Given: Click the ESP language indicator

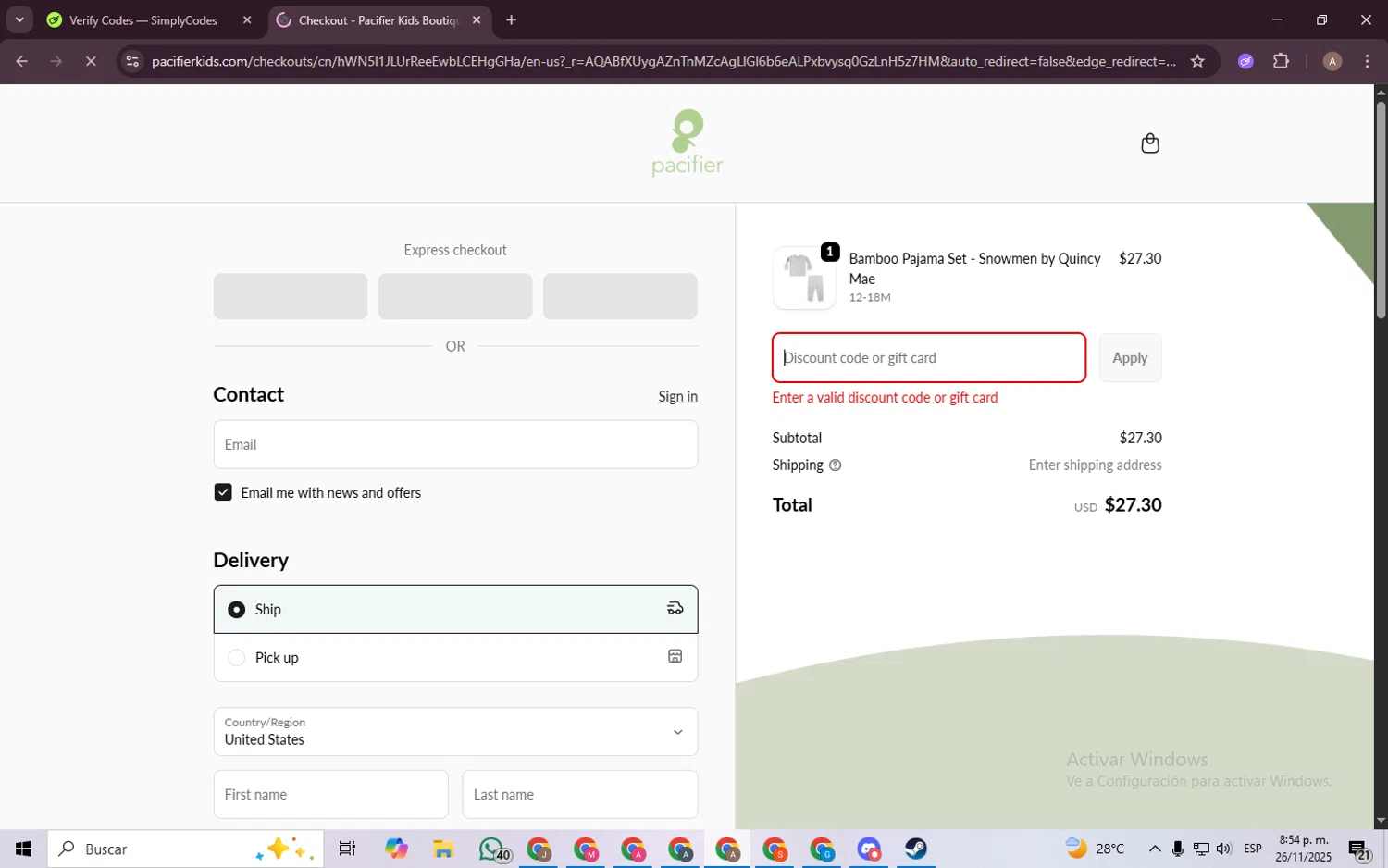Looking at the screenshot, I should pos(1253,849).
